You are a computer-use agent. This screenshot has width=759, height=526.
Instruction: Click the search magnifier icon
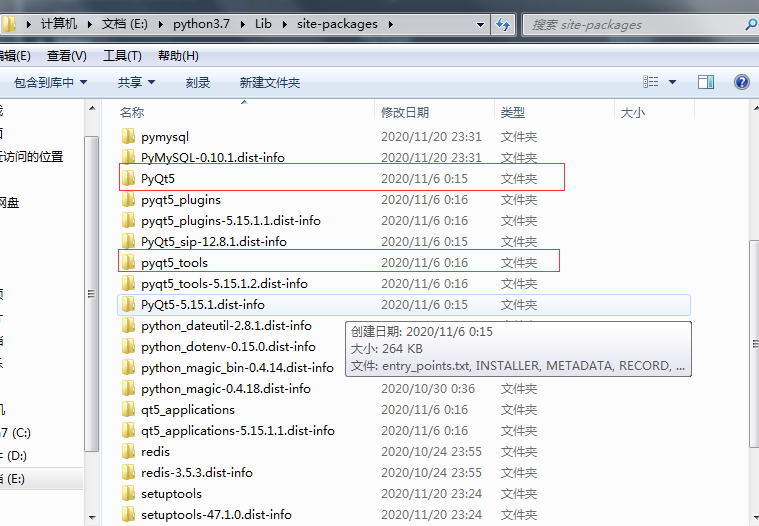click(751, 24)
